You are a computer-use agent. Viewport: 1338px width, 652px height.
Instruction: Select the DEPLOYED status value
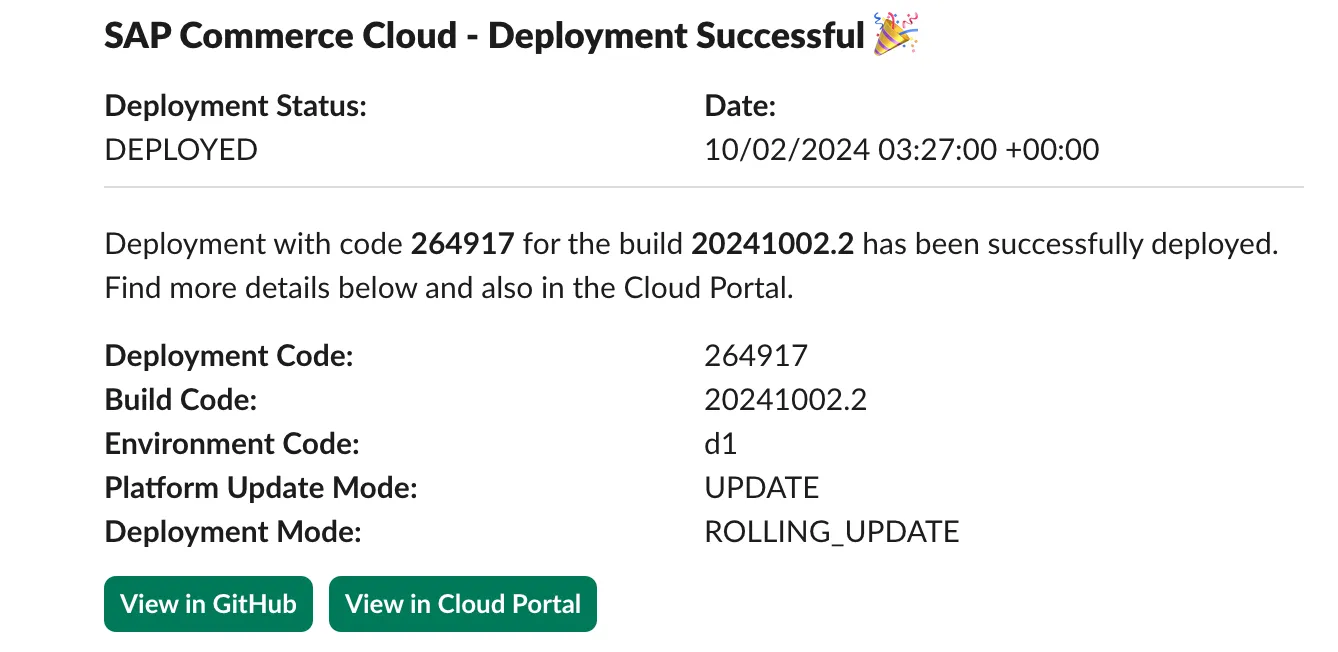click(181, 150)
